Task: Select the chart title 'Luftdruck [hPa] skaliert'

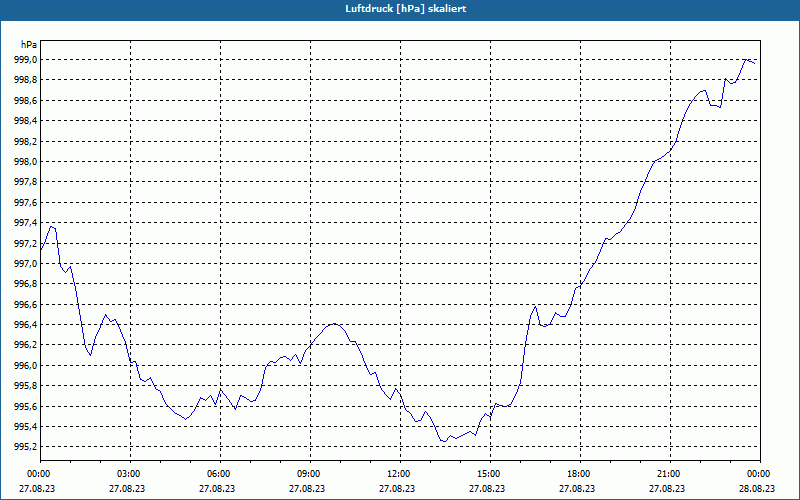Action: (x=406, y=9)
